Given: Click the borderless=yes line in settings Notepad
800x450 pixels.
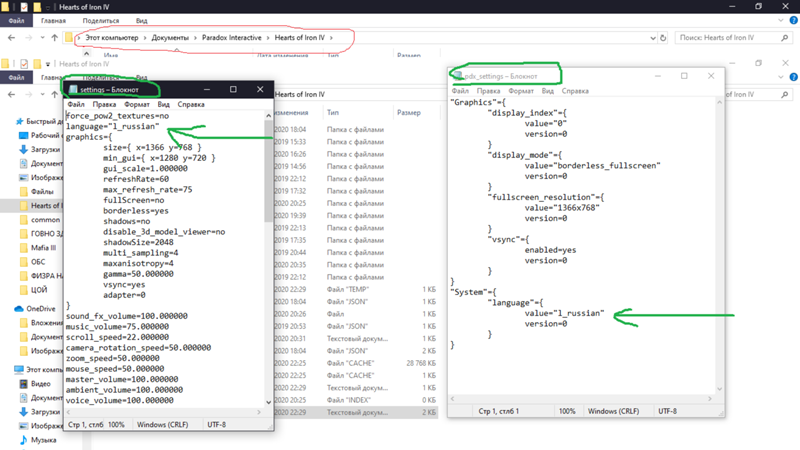Looking at the screenshot, I should 136,211.
